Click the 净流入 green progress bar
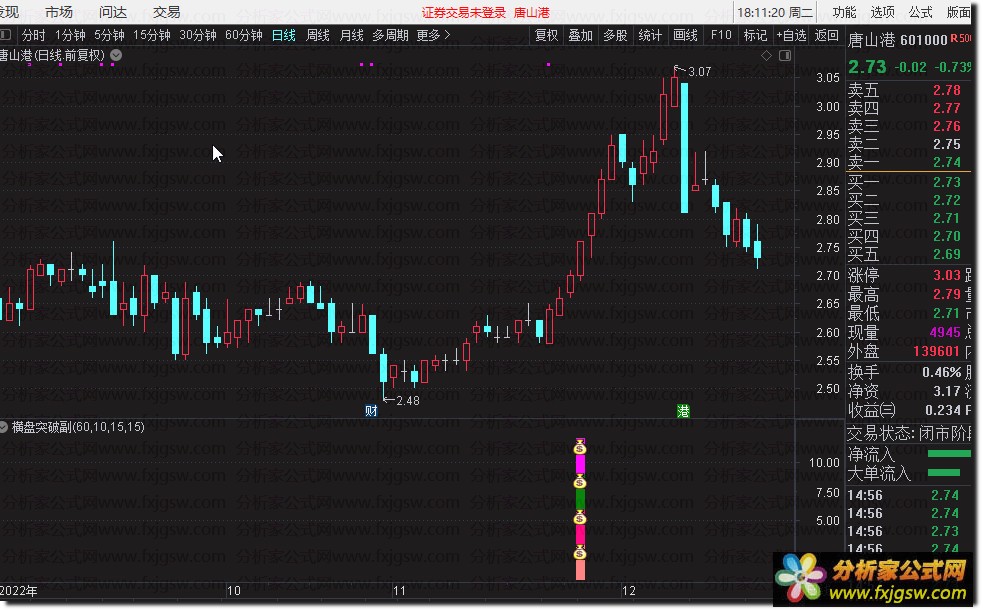Screen dimensions: 983x610 949,454
